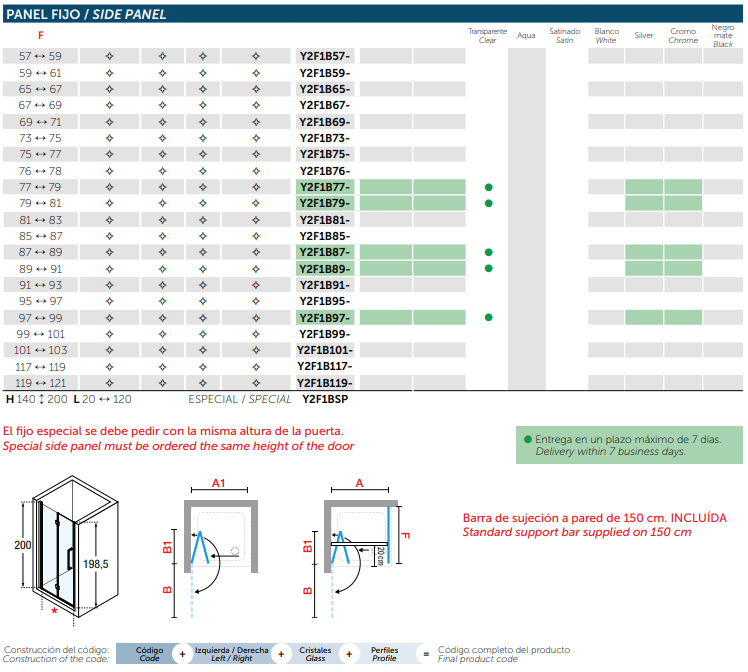
Task: Select the Satinado Satin column header
Action: point(565,36)
